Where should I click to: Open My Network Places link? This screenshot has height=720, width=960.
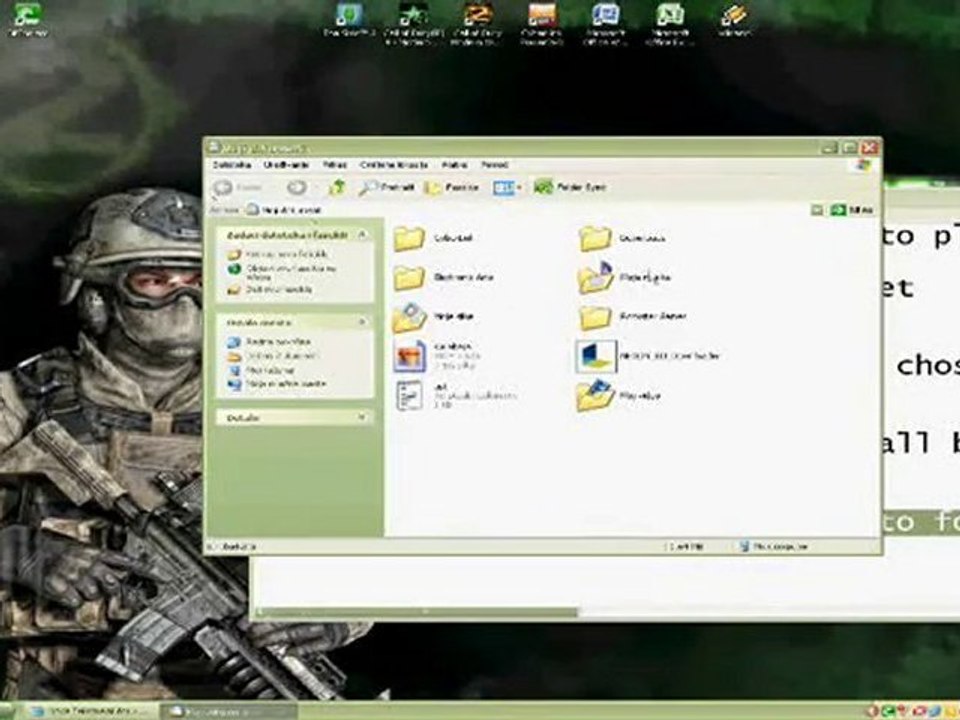tap(277, 384)
